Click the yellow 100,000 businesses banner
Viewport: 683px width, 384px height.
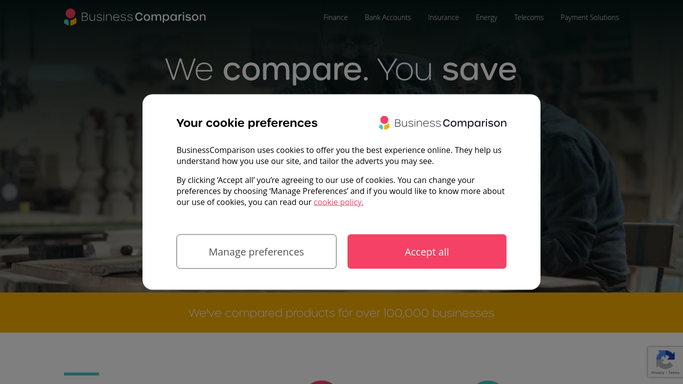[342, 313]
